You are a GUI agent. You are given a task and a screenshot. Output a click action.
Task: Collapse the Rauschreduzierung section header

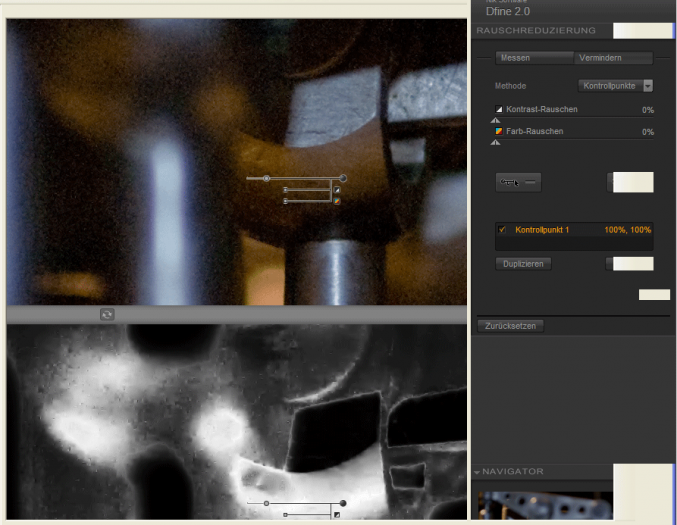542,31
